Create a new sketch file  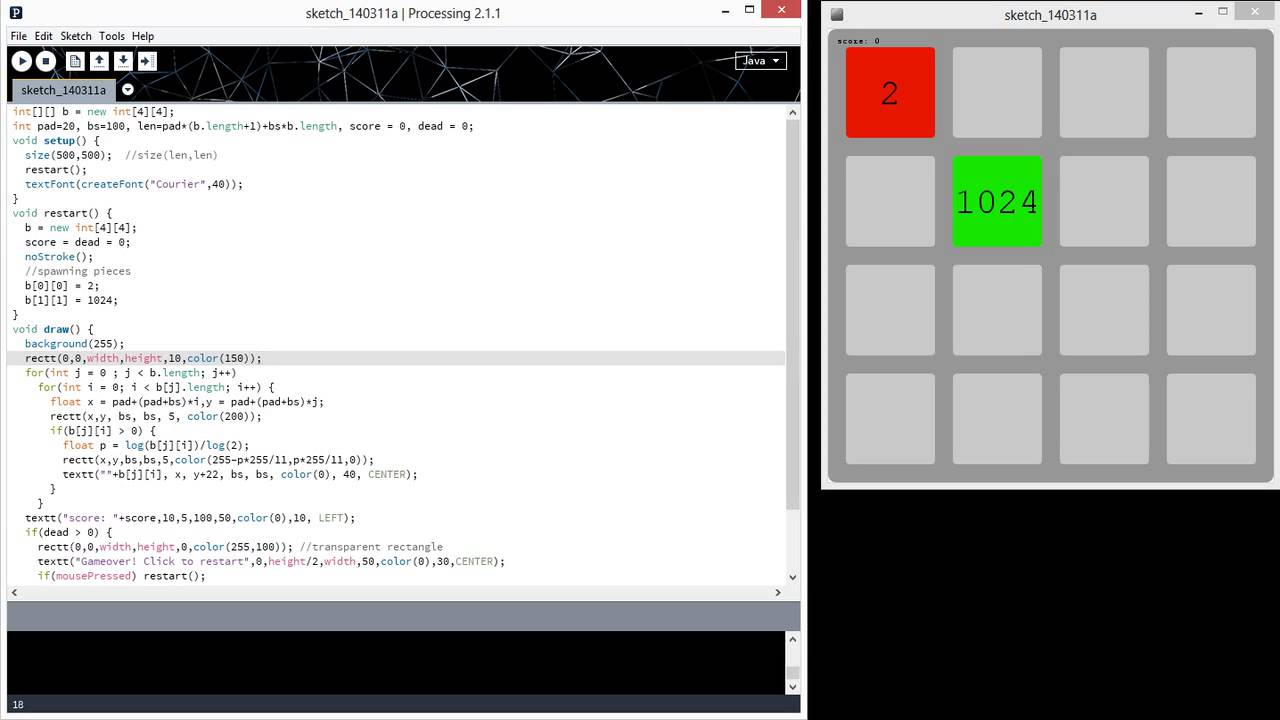tap(75, 61)
